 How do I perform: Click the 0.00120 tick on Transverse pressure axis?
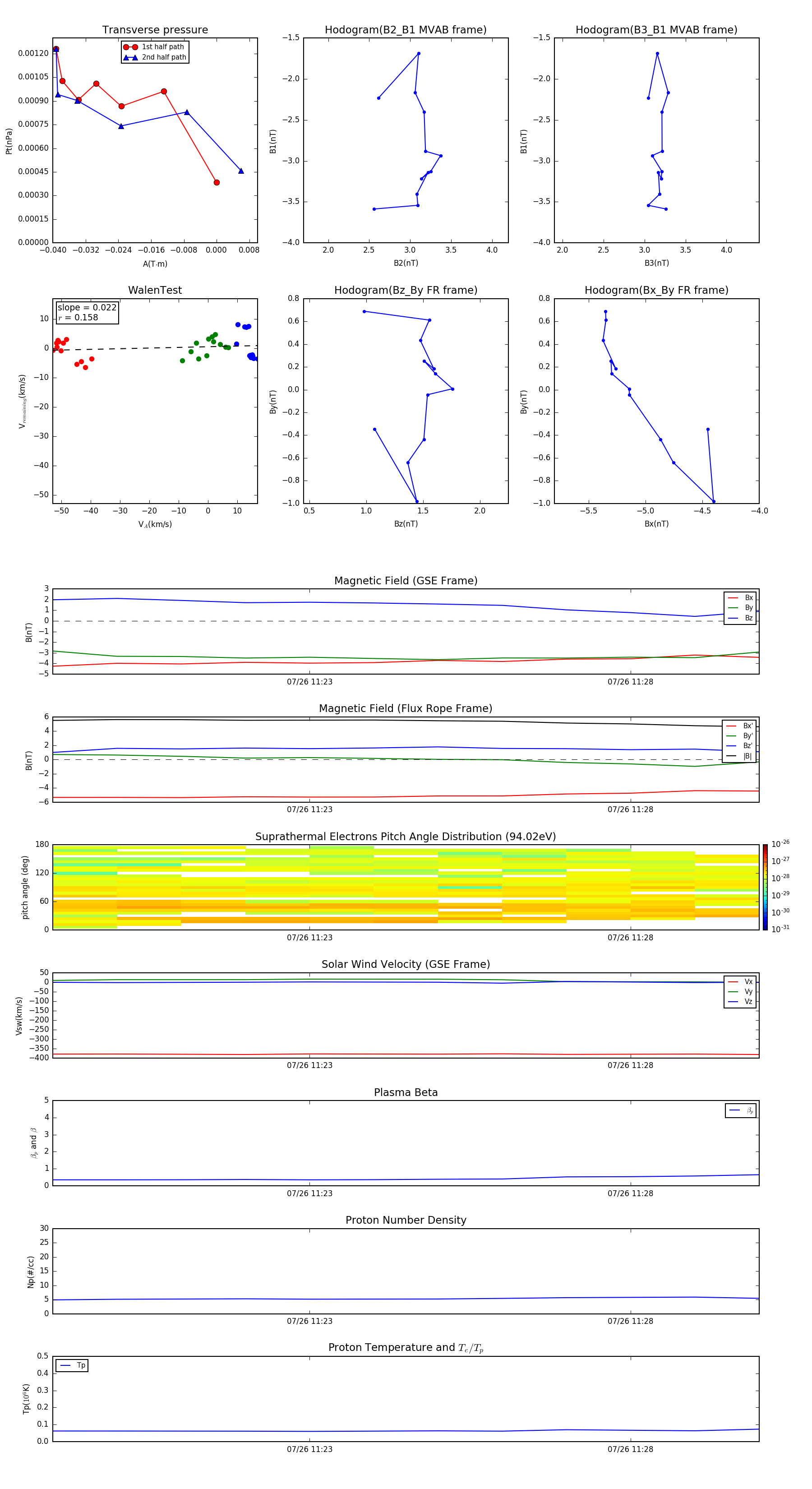click(33, 53)
